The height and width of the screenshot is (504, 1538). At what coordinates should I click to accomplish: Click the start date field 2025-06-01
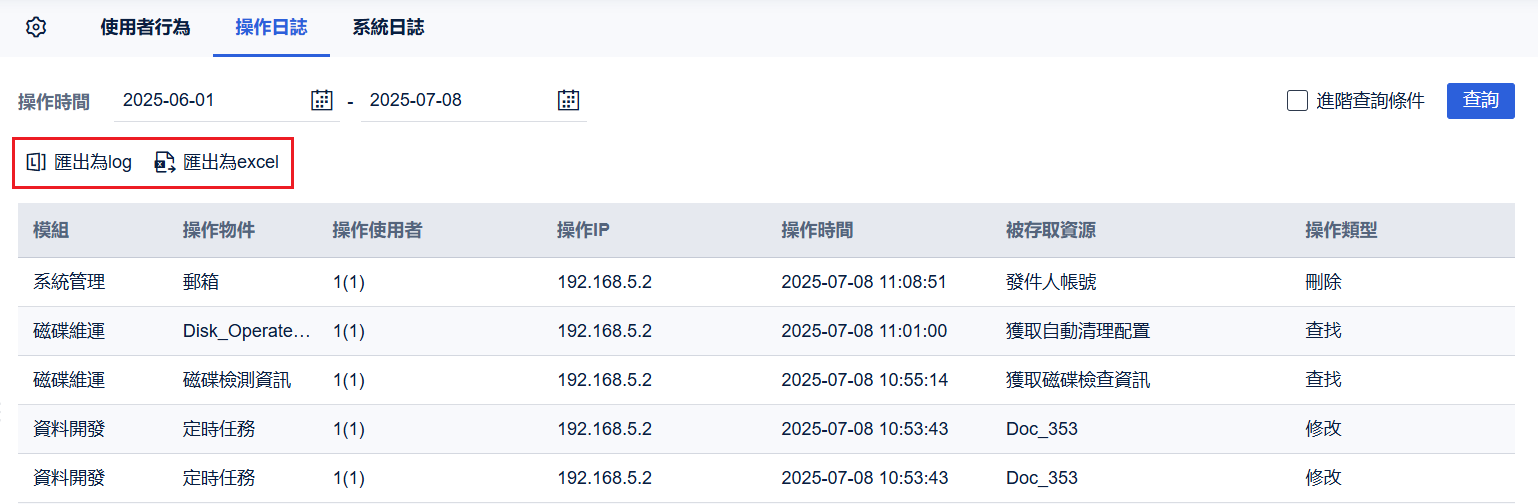tap(210, 100)
